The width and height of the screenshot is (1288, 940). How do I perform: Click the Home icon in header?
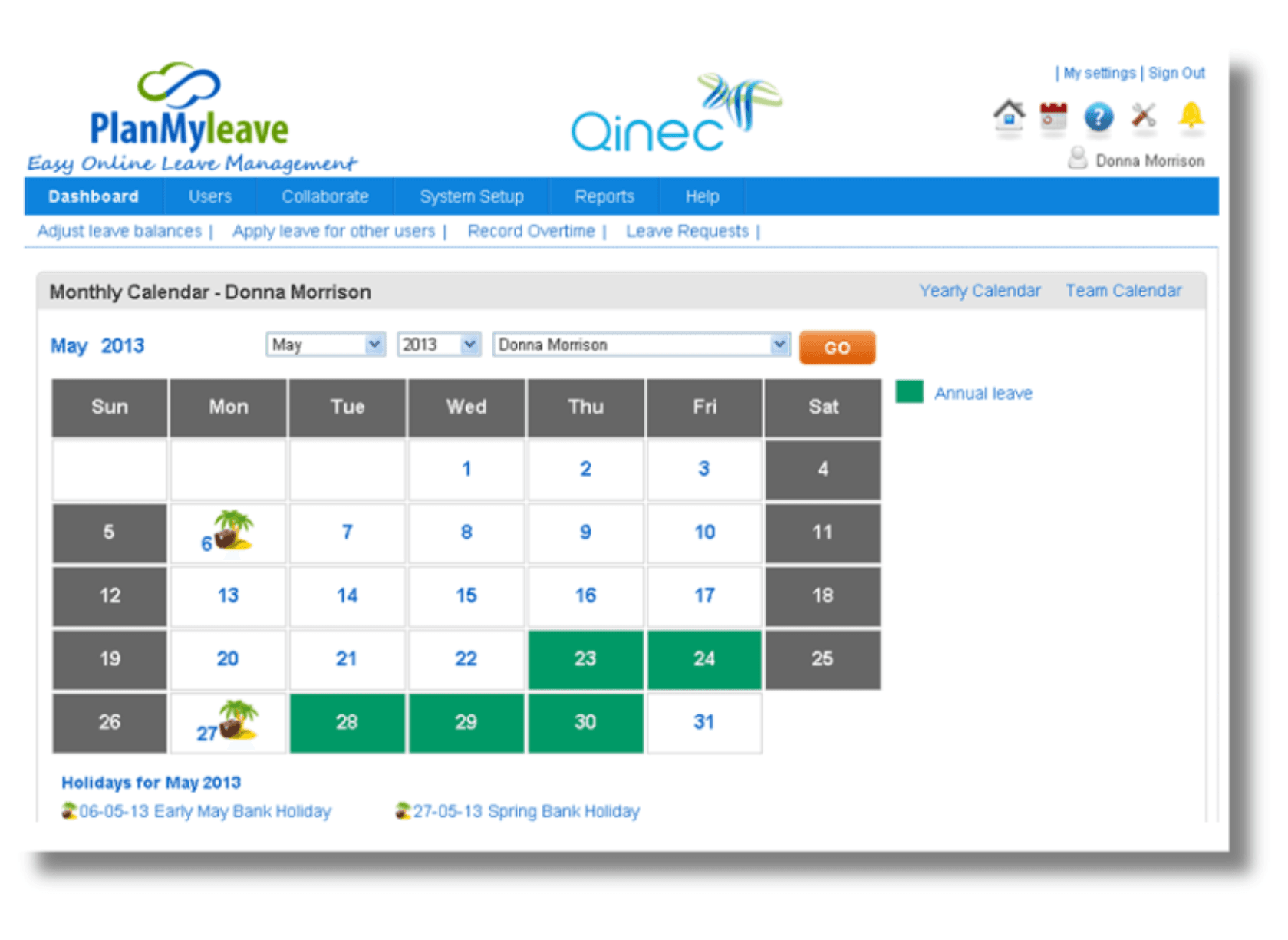point(1009,117)
